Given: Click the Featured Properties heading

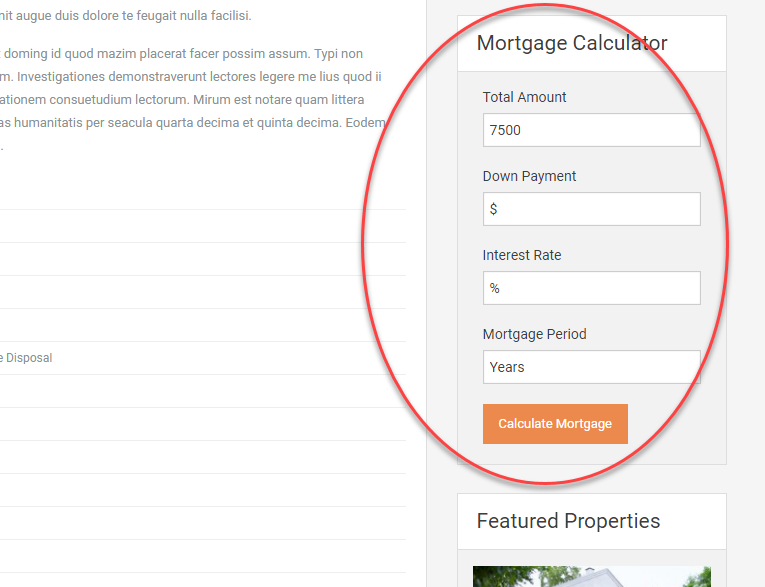Looking at the screenshot, I should [x=568, y=521].
